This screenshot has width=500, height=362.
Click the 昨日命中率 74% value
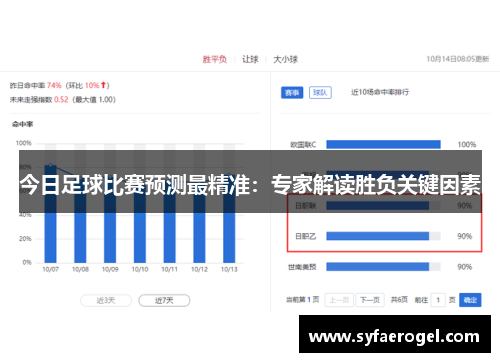(x=54, y=85)
